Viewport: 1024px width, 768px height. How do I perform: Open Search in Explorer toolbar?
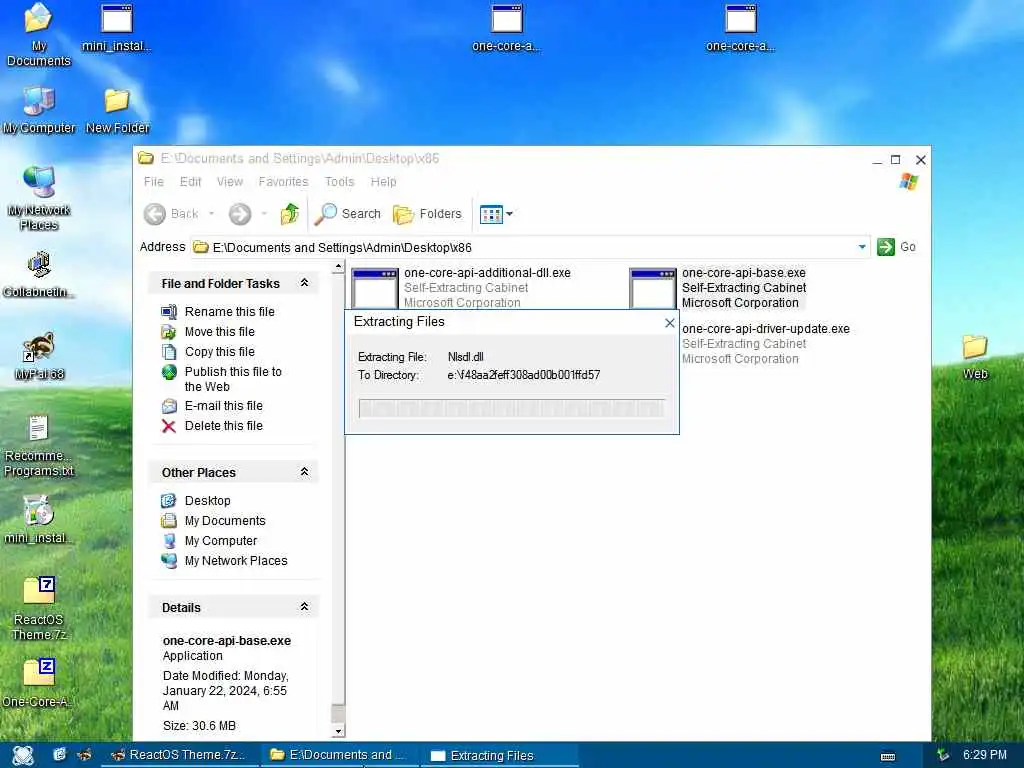point(347,214)
